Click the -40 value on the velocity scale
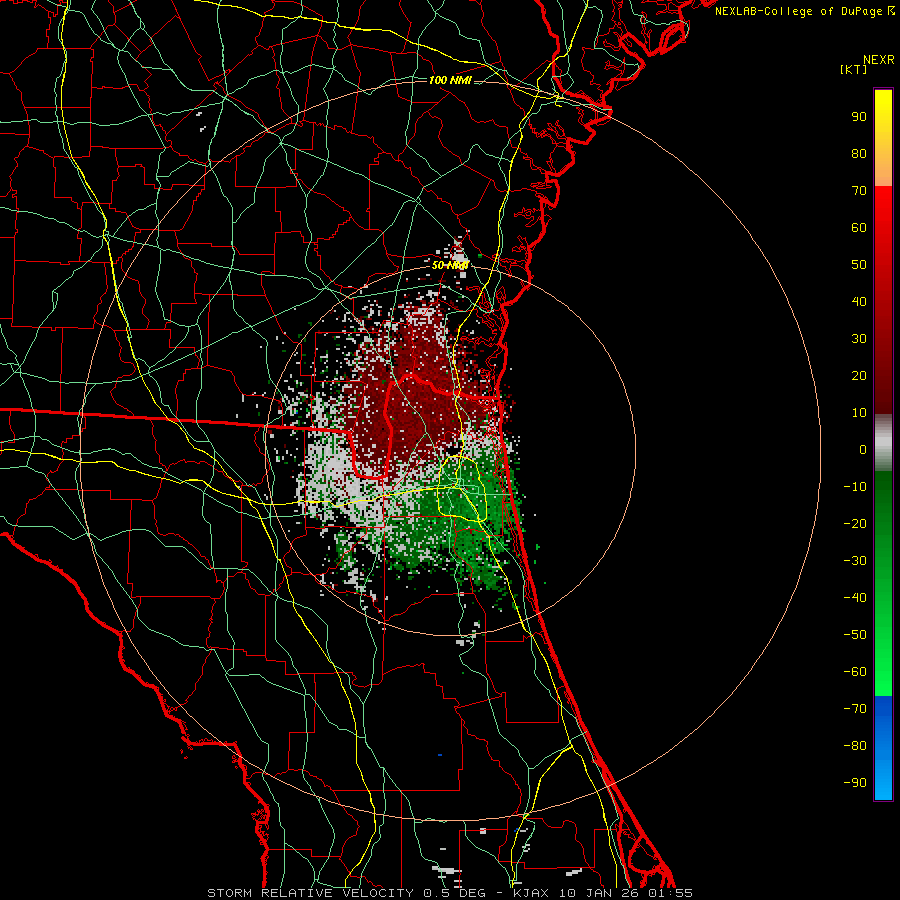The height and width of the screenshot is (900, 900). (x=855, y=598)
